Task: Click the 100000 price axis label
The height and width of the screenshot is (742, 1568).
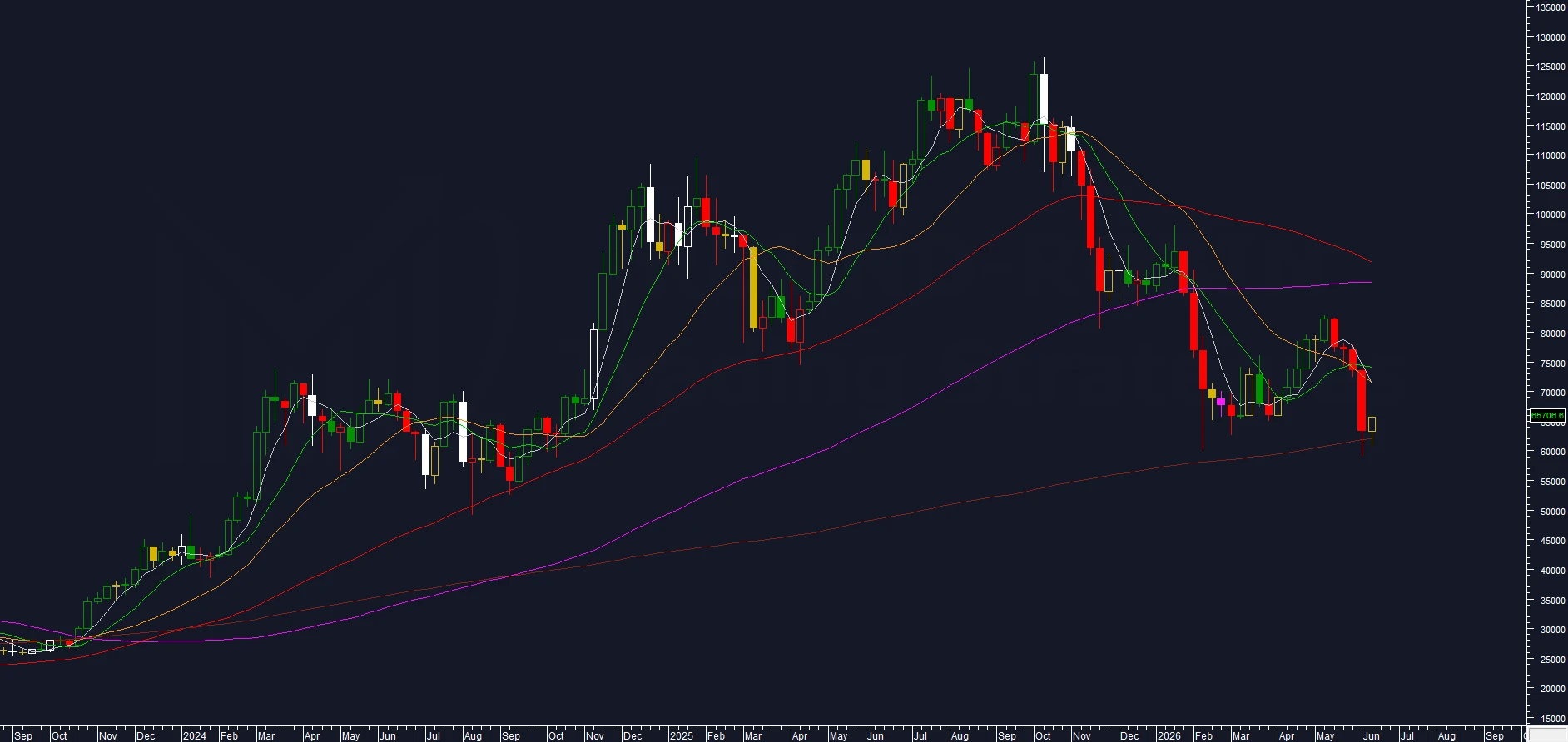Action: (x=1551, y=215)
